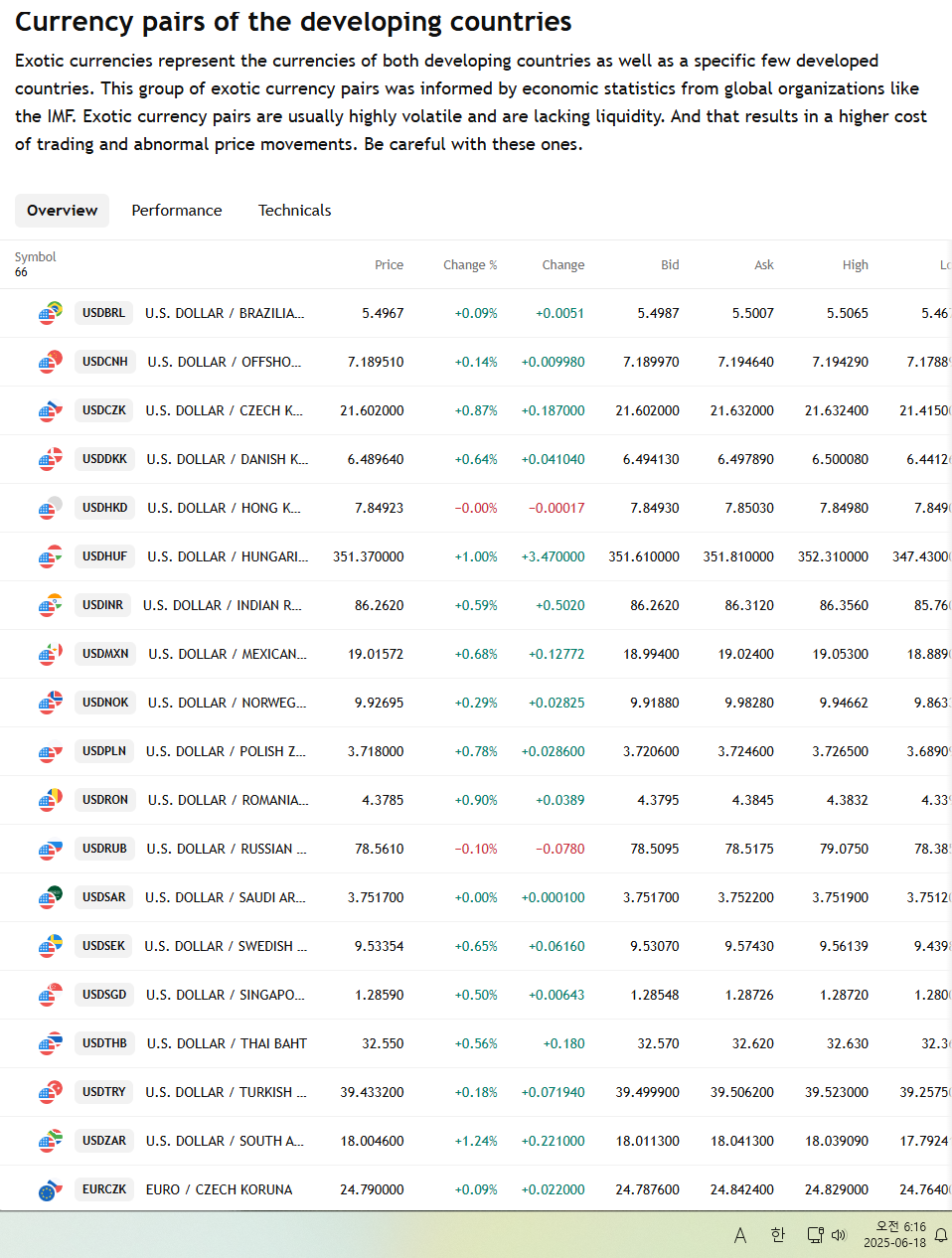This screenshot has height=1258, width=952.
Task: Open the USDPLN symbol link
Action: coord(104,751)
